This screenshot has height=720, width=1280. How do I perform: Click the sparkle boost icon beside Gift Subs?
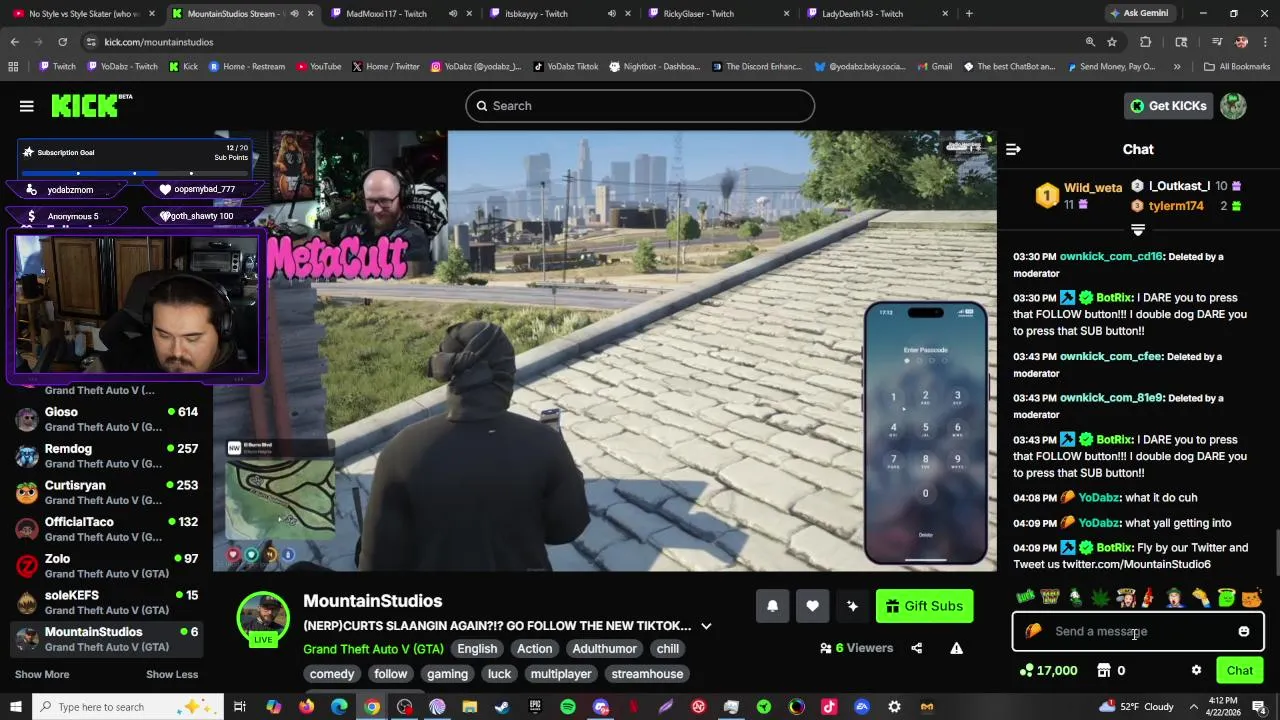pos(852,606)
